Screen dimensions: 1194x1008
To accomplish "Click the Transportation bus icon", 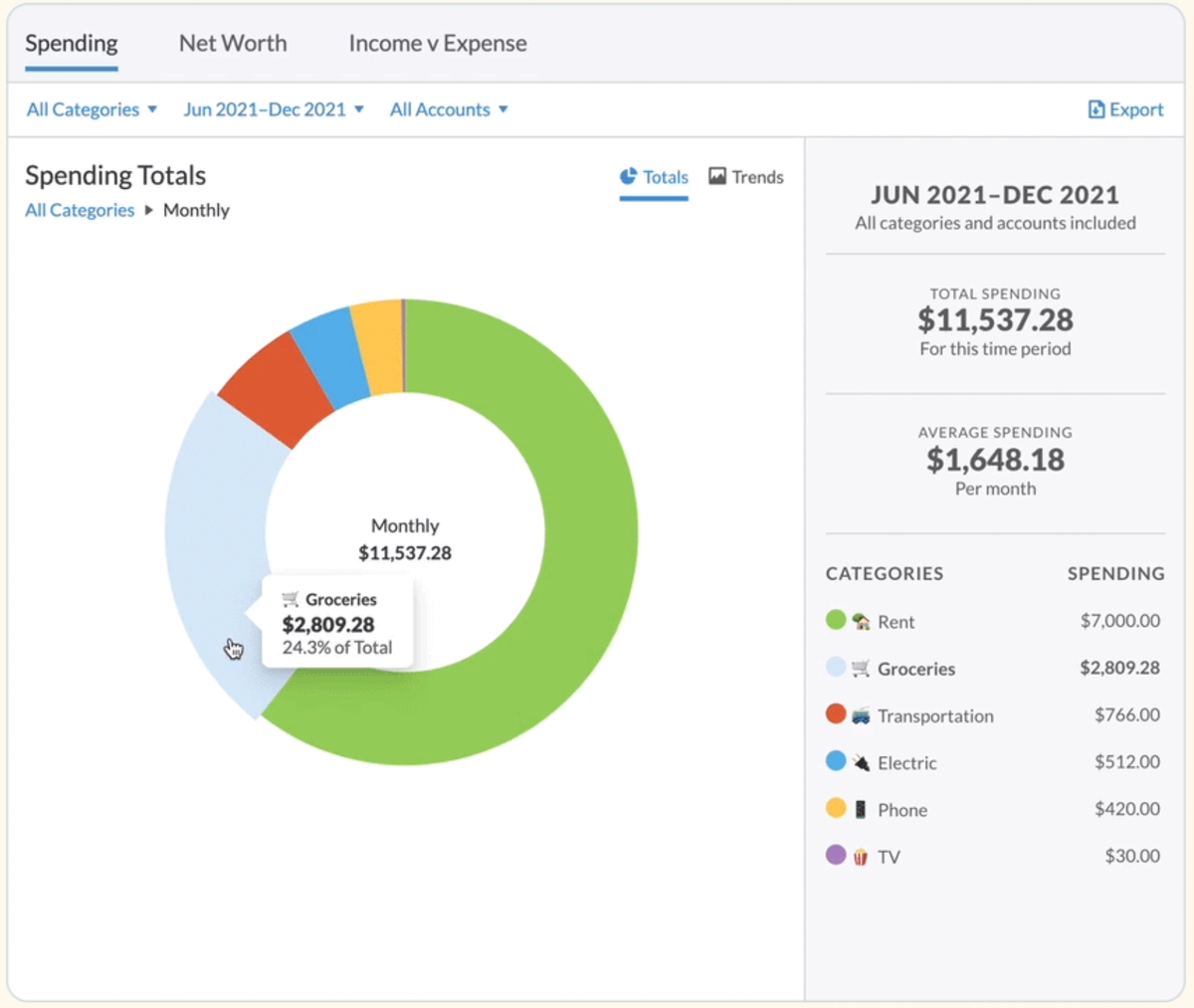I will tap(862, 715).
